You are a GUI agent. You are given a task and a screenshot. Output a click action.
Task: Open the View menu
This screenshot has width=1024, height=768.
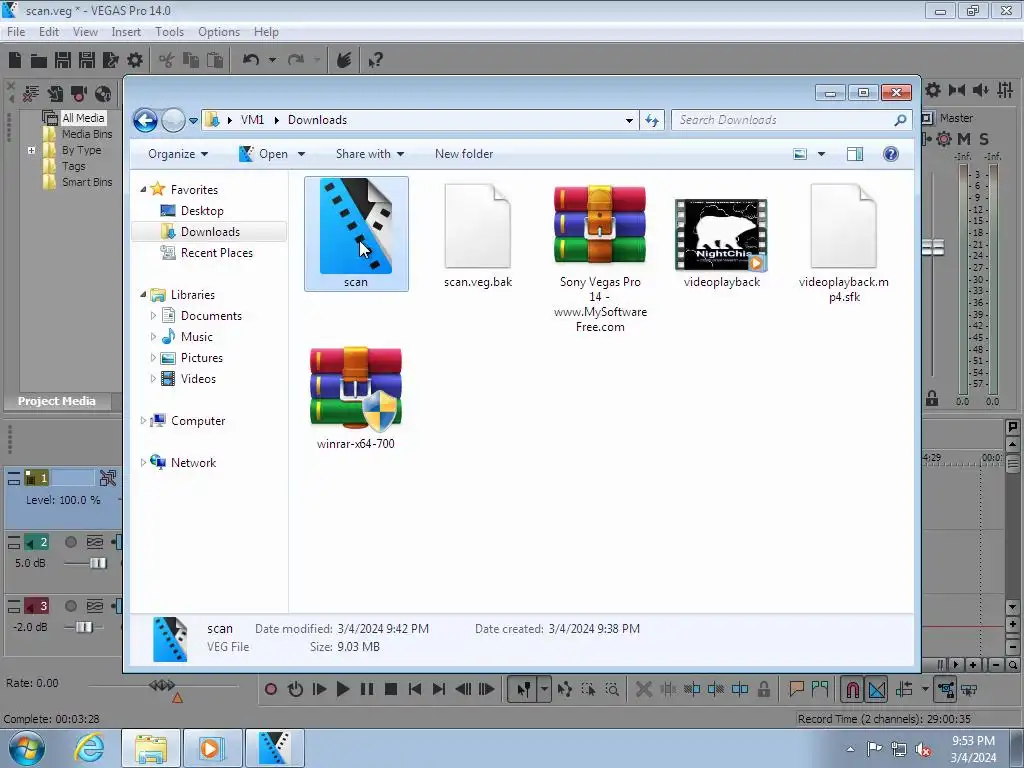pyautogui.click(x=85, y=32)
